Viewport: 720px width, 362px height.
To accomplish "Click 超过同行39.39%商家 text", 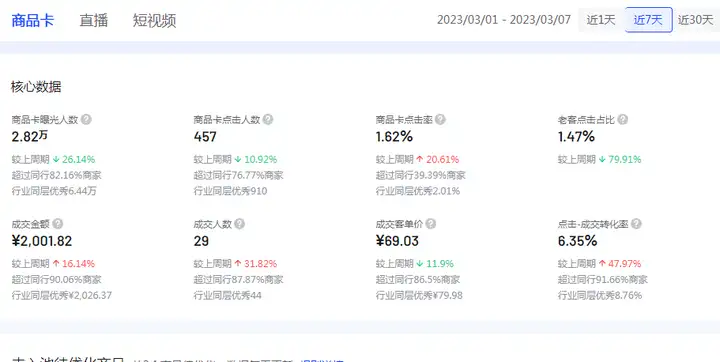I will tap(421, 175).
